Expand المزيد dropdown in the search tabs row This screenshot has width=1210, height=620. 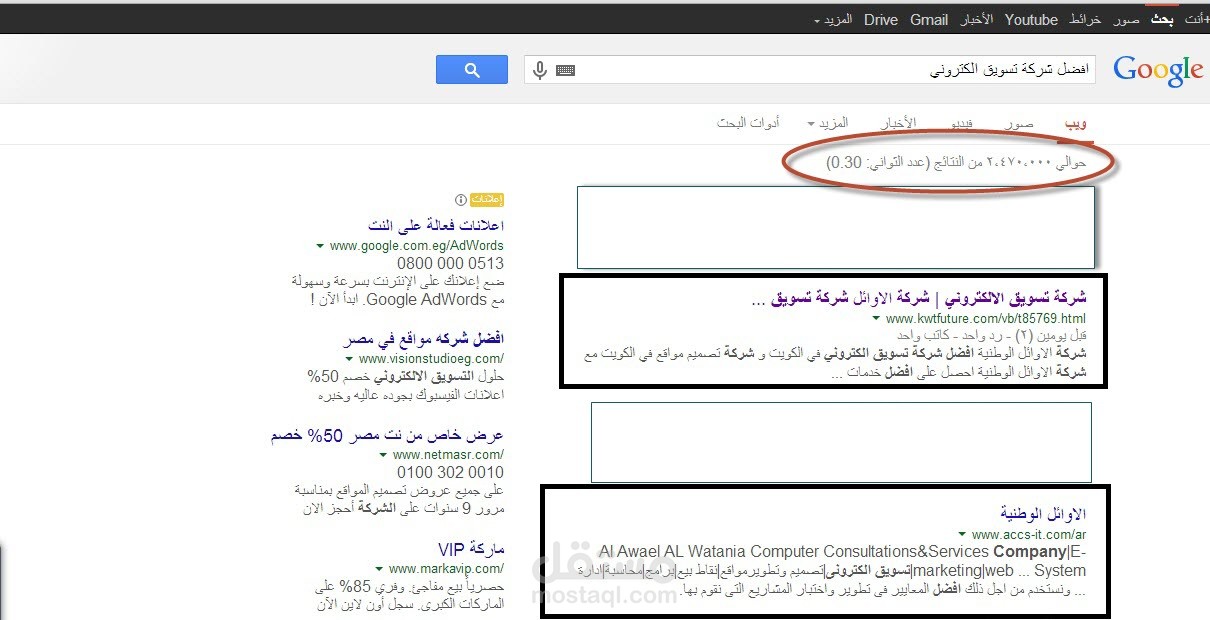coord(827,123)
